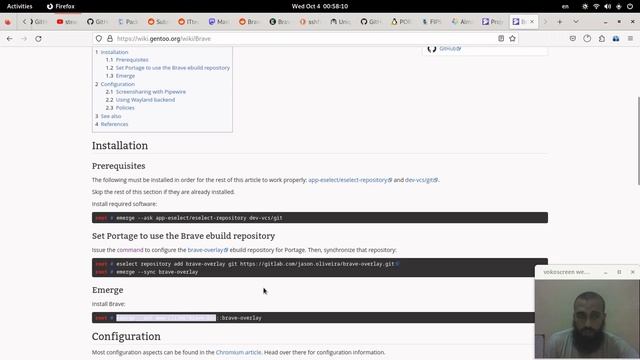Jump to Policies in contents
The height and width of the screenshot is (360, 640).
point(125,108)
